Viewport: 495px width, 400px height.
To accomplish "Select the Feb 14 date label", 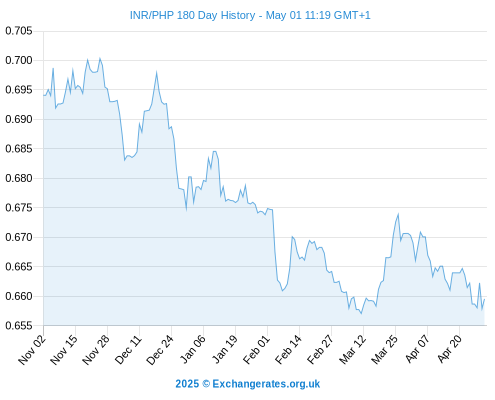I will [288, 350].
